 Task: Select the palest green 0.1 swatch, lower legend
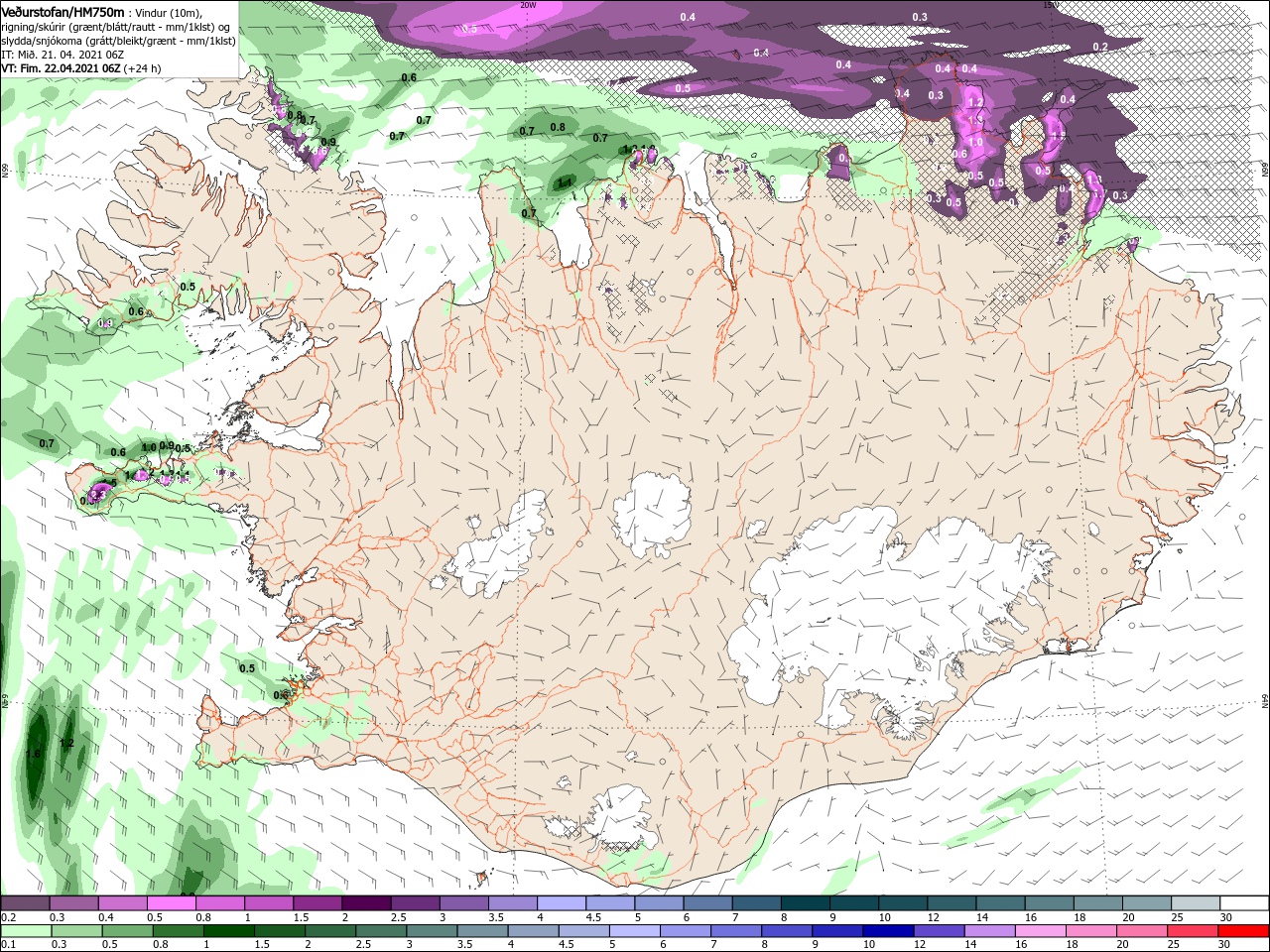[x=25, y=931]
